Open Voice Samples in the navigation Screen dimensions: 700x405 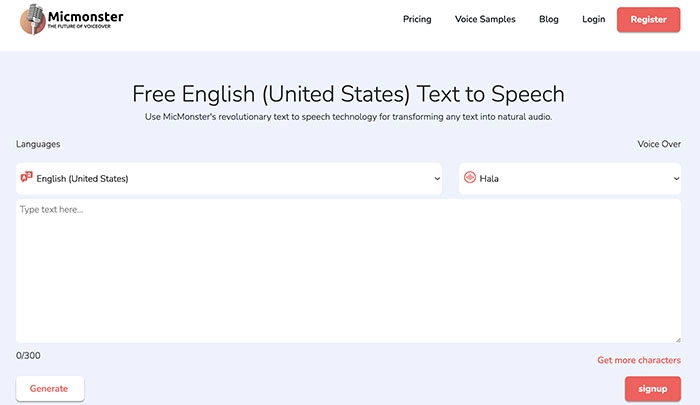tap(485, 19)
